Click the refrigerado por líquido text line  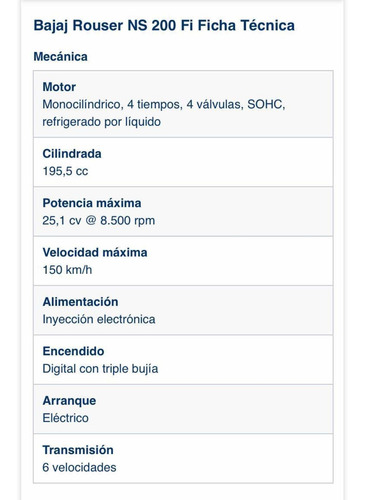click(101, 122)
